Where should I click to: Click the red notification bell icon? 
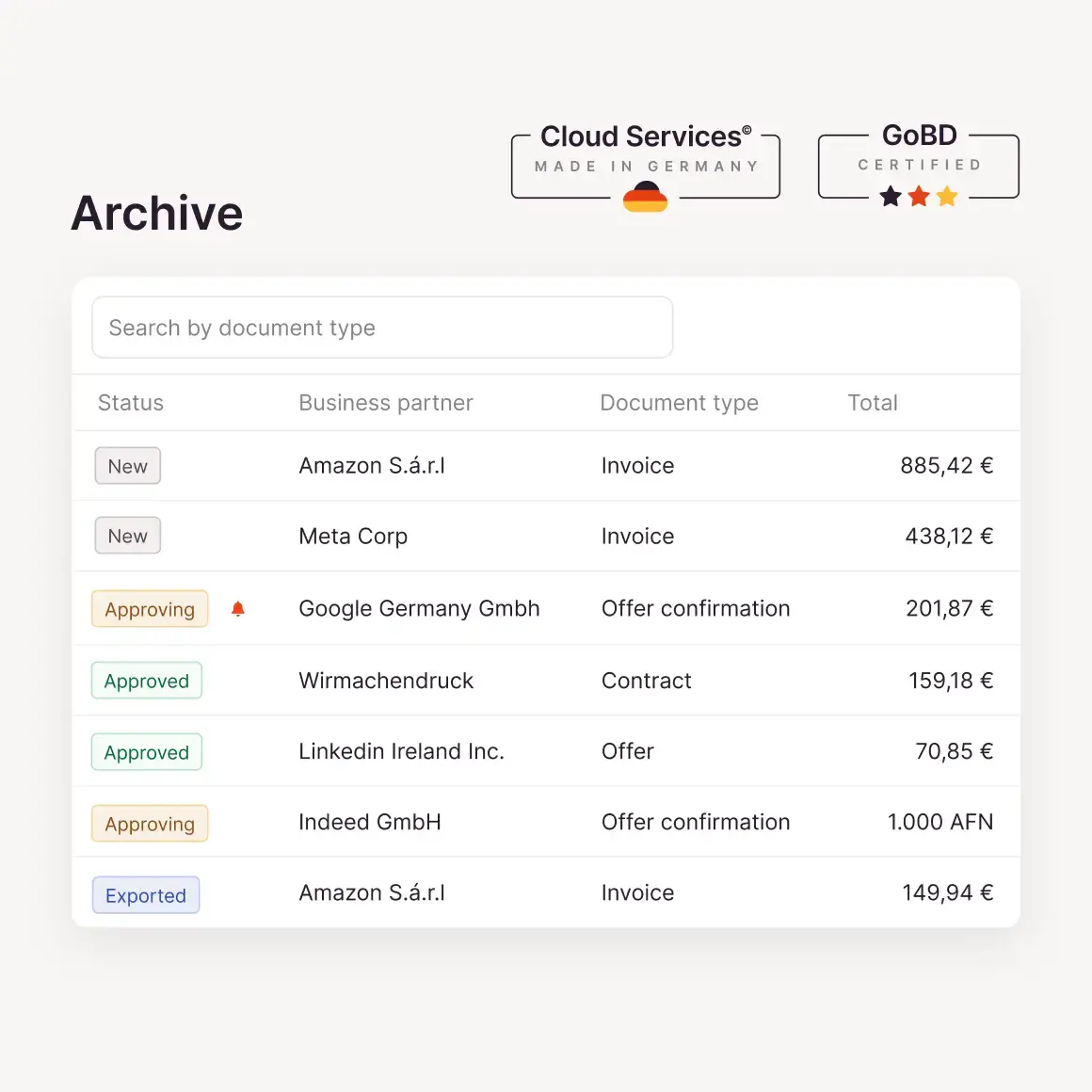tap(238, 609)
